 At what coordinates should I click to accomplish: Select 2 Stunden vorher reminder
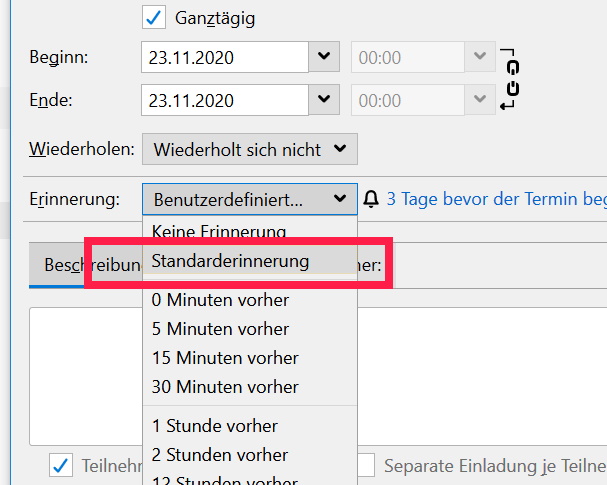(x=220, y=455)
